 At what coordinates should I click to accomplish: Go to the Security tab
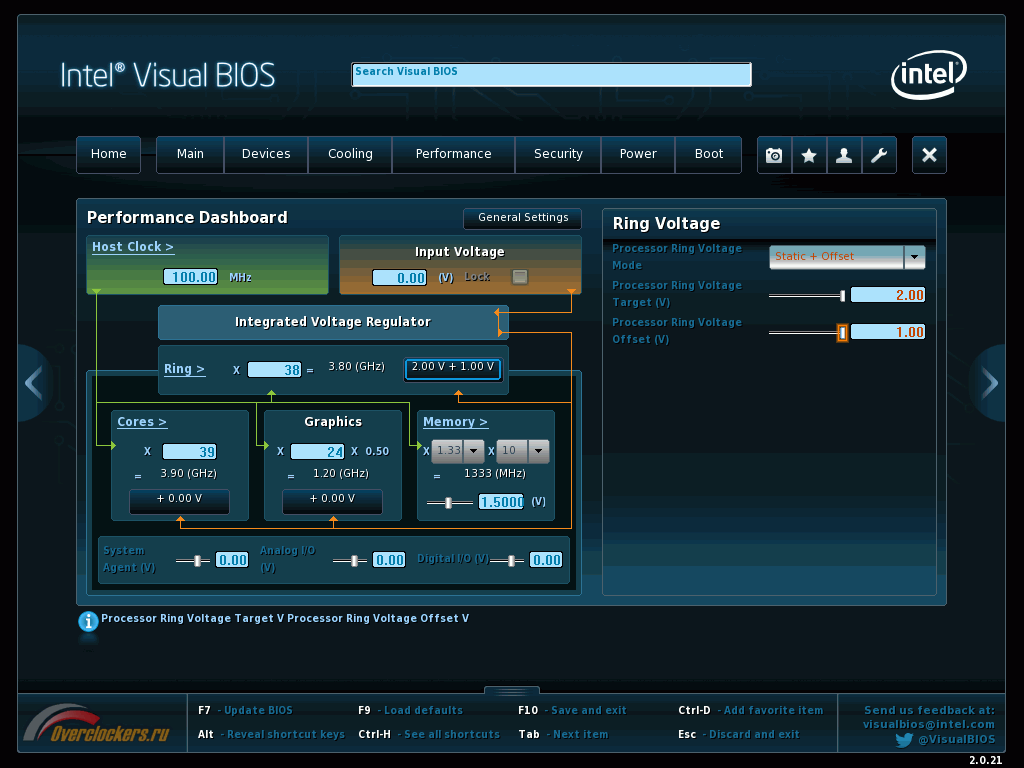(558, 154)
